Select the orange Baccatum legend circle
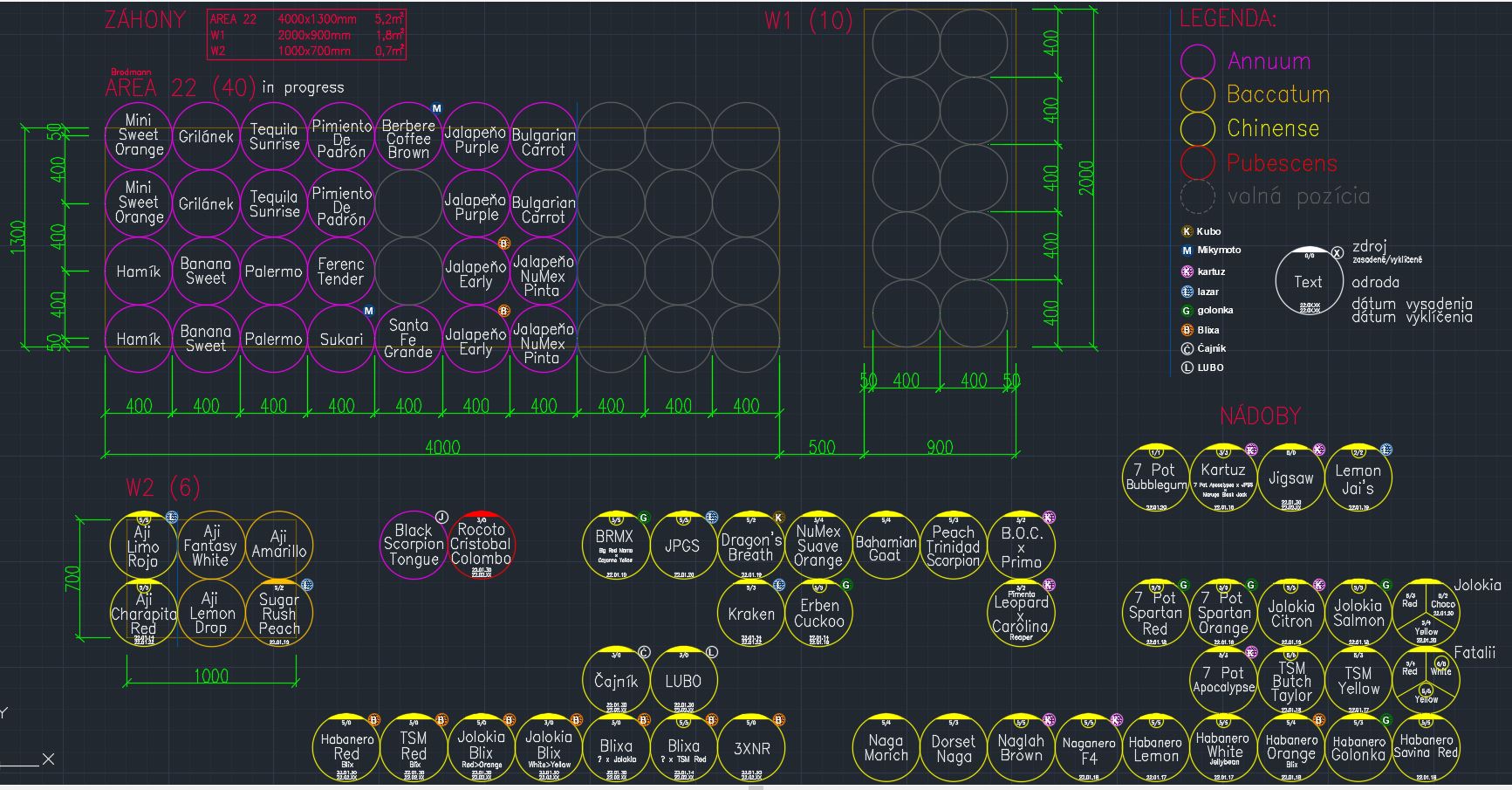Image resolution: width=1512 pixels, height=790 pixels. [x=1197, y=94]
